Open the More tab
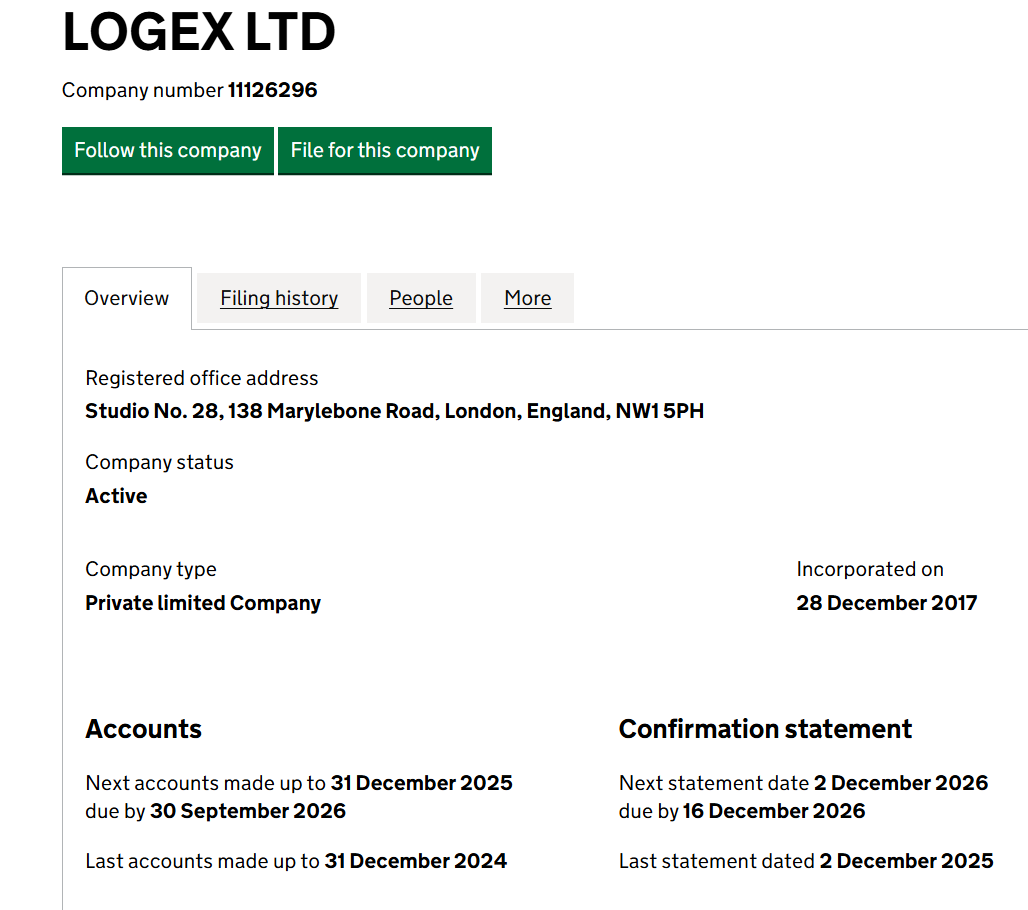The width and height of the screenshot is (1028, 910). pos(528,298)
